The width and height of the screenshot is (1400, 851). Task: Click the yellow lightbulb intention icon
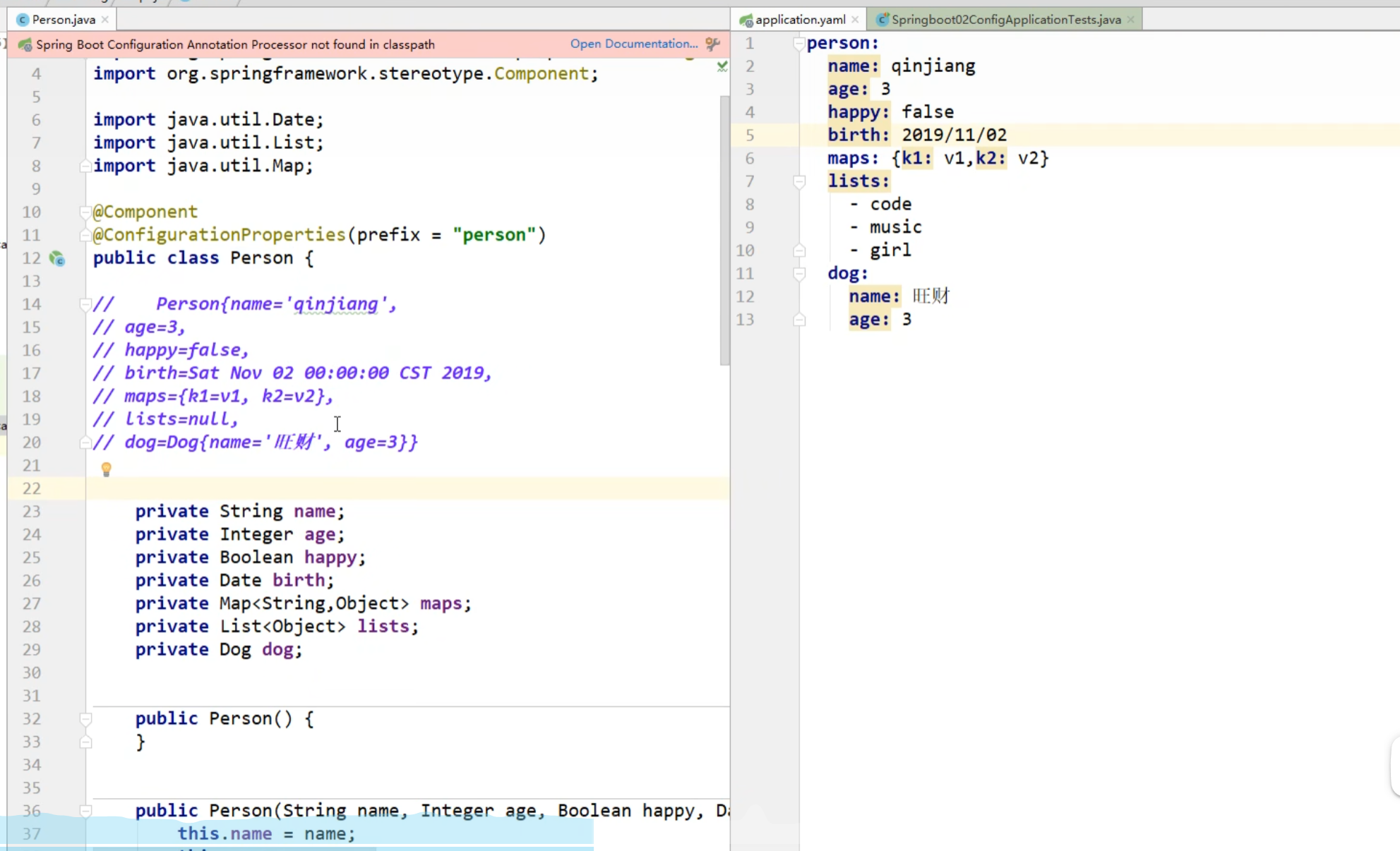(107, 469)
